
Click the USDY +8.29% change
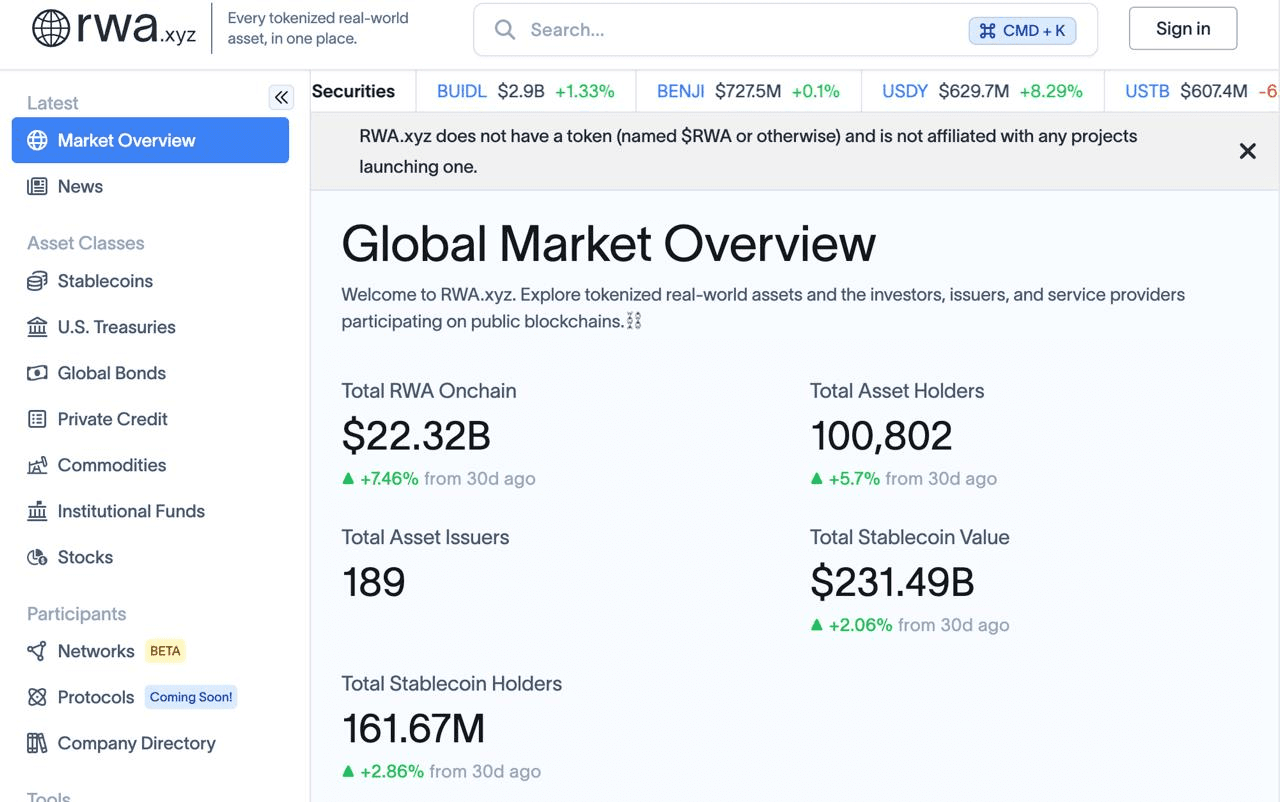click(1051, 91)
